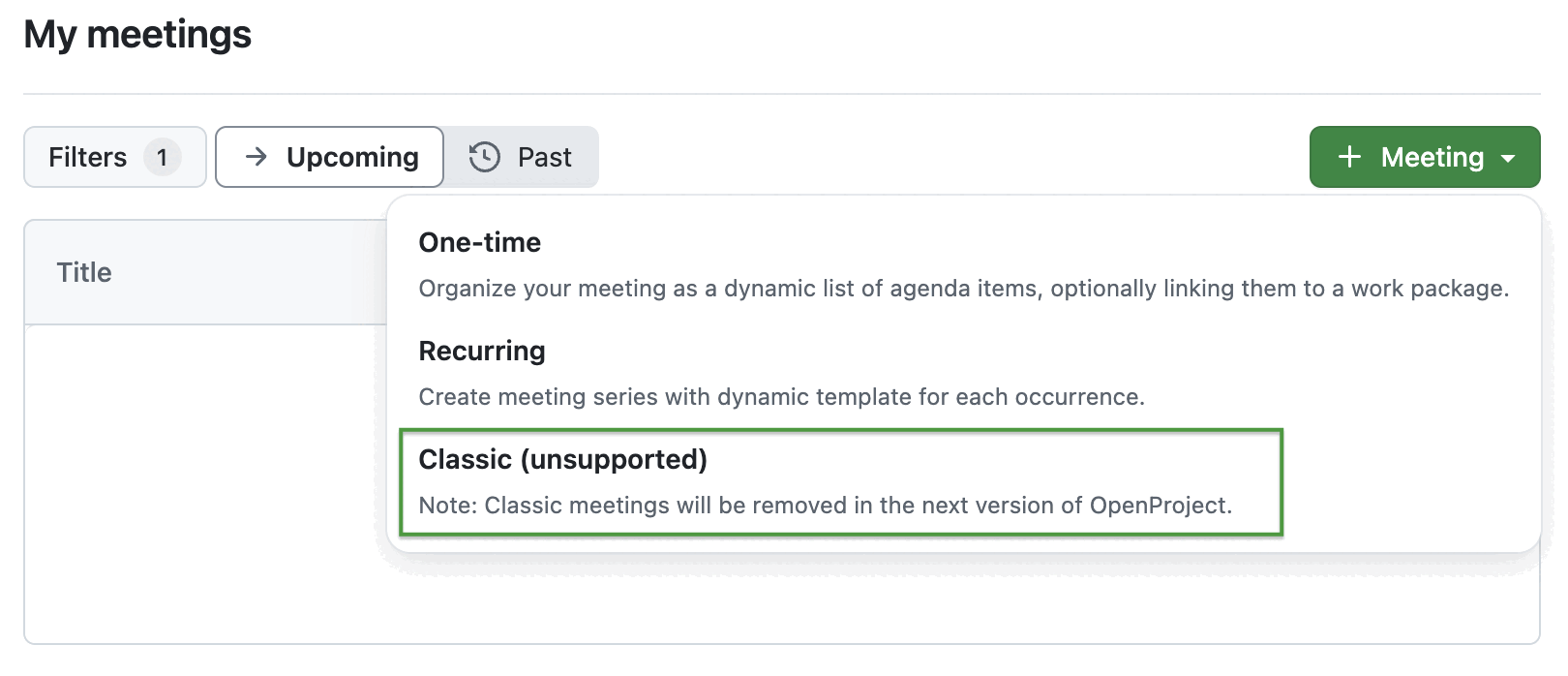Click the arrow icon on the Upcoming button
The width and height of the screenshot is (1568, 676).
256,156
